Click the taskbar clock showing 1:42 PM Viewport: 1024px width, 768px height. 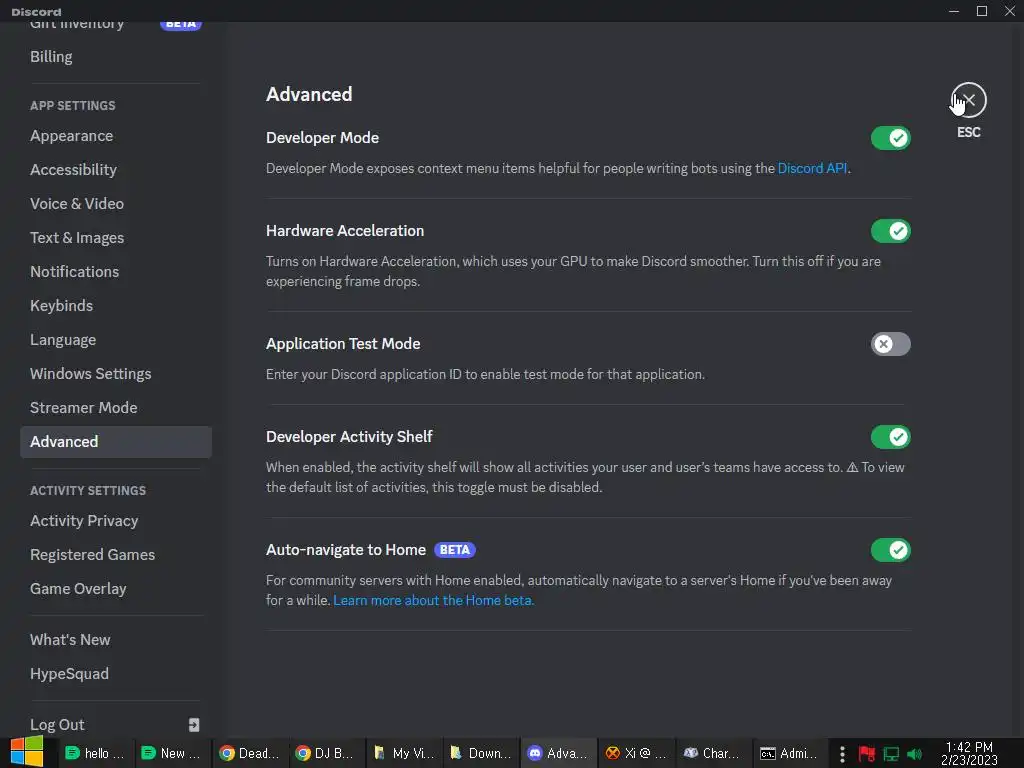[x=969, y=753]
